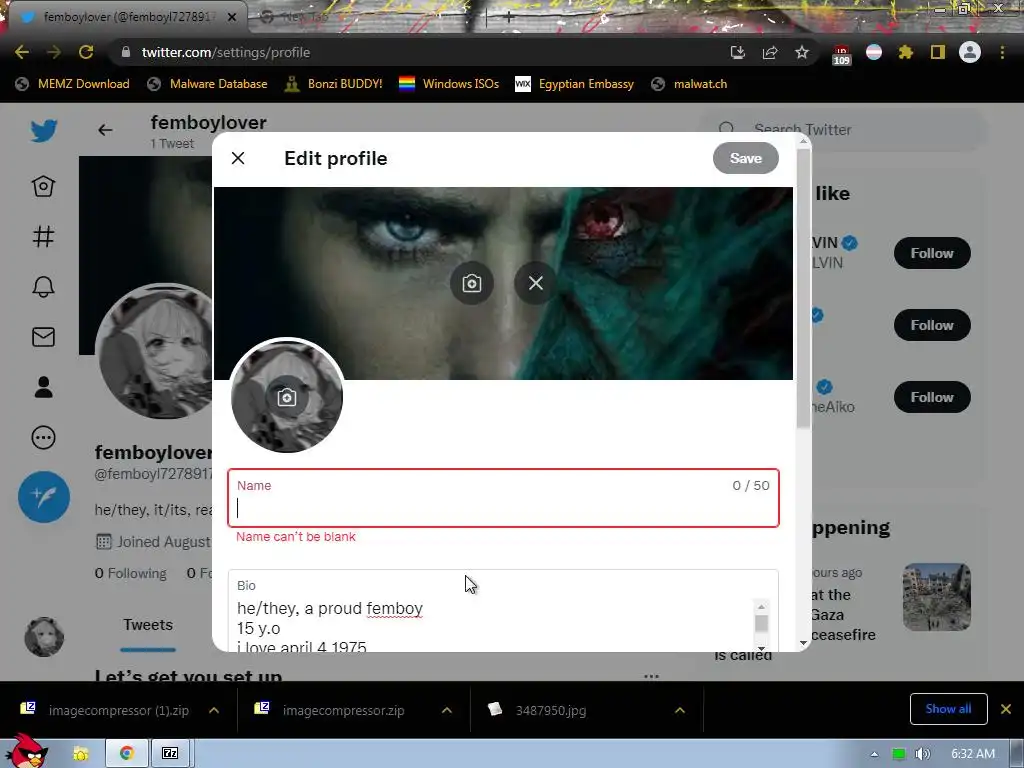Open Start menu Angry Birds icon
The image size is (1024, 768).
(x=25, y=751)
